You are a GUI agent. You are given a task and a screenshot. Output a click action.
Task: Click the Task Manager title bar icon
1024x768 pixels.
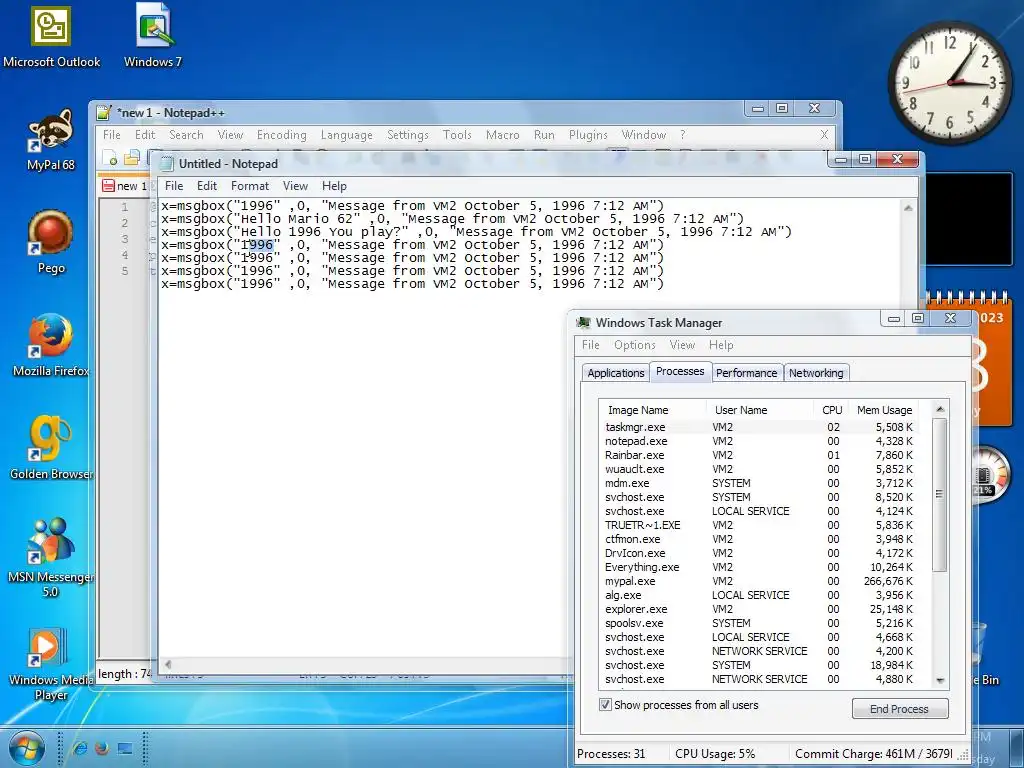(583, 323)
